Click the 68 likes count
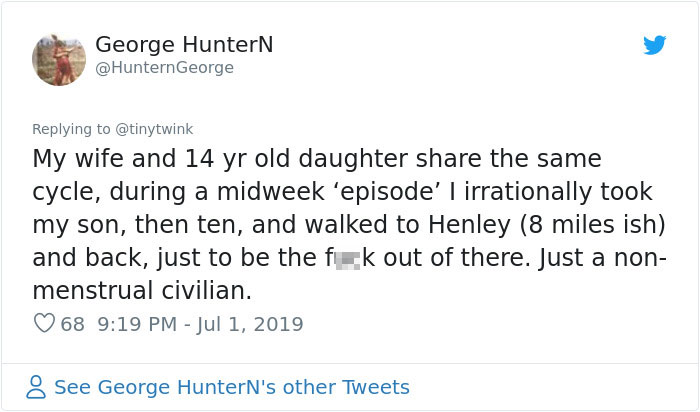The width and height of the screenshot is (700, 412). coord(72,324)
